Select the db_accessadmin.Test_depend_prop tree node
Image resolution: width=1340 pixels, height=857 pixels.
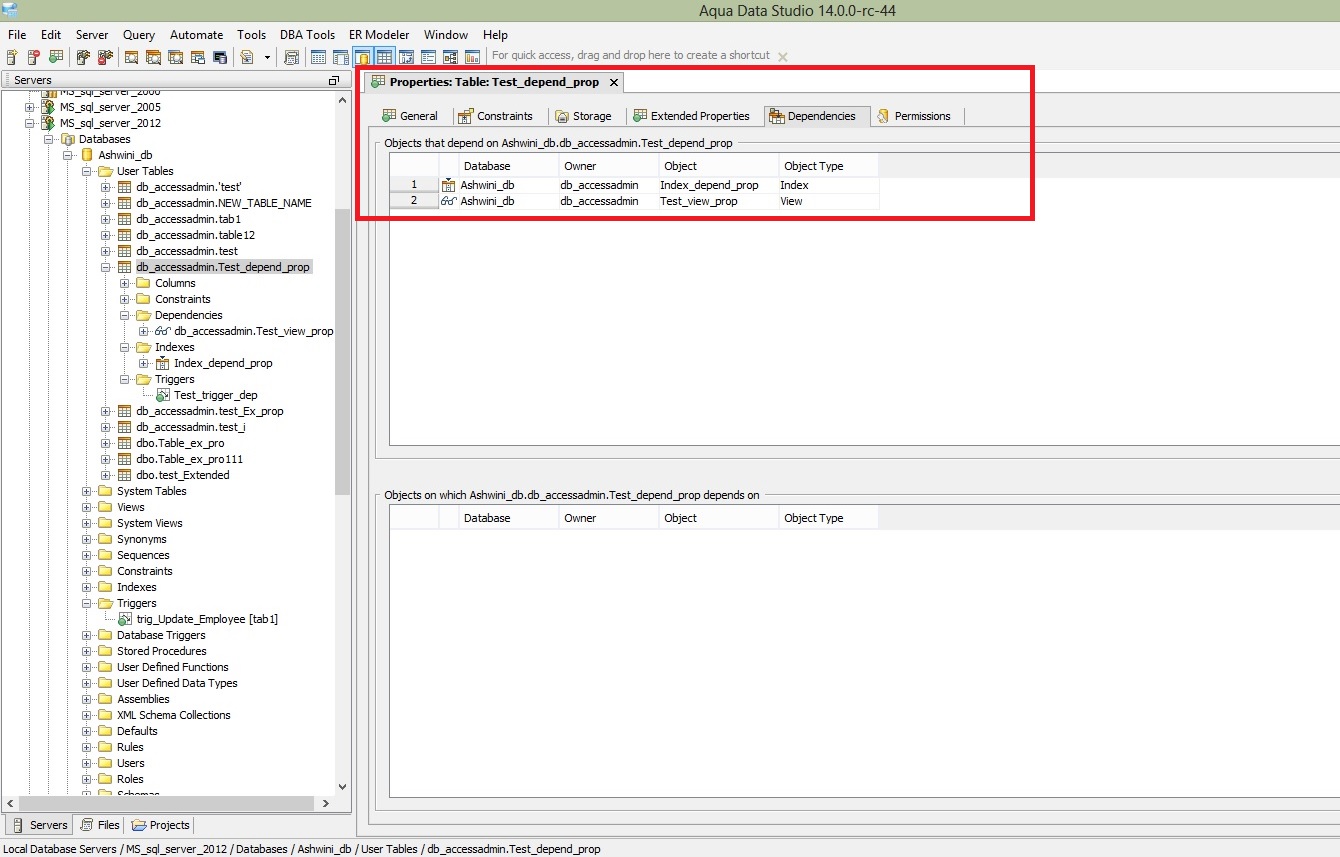tap(223, 267)
